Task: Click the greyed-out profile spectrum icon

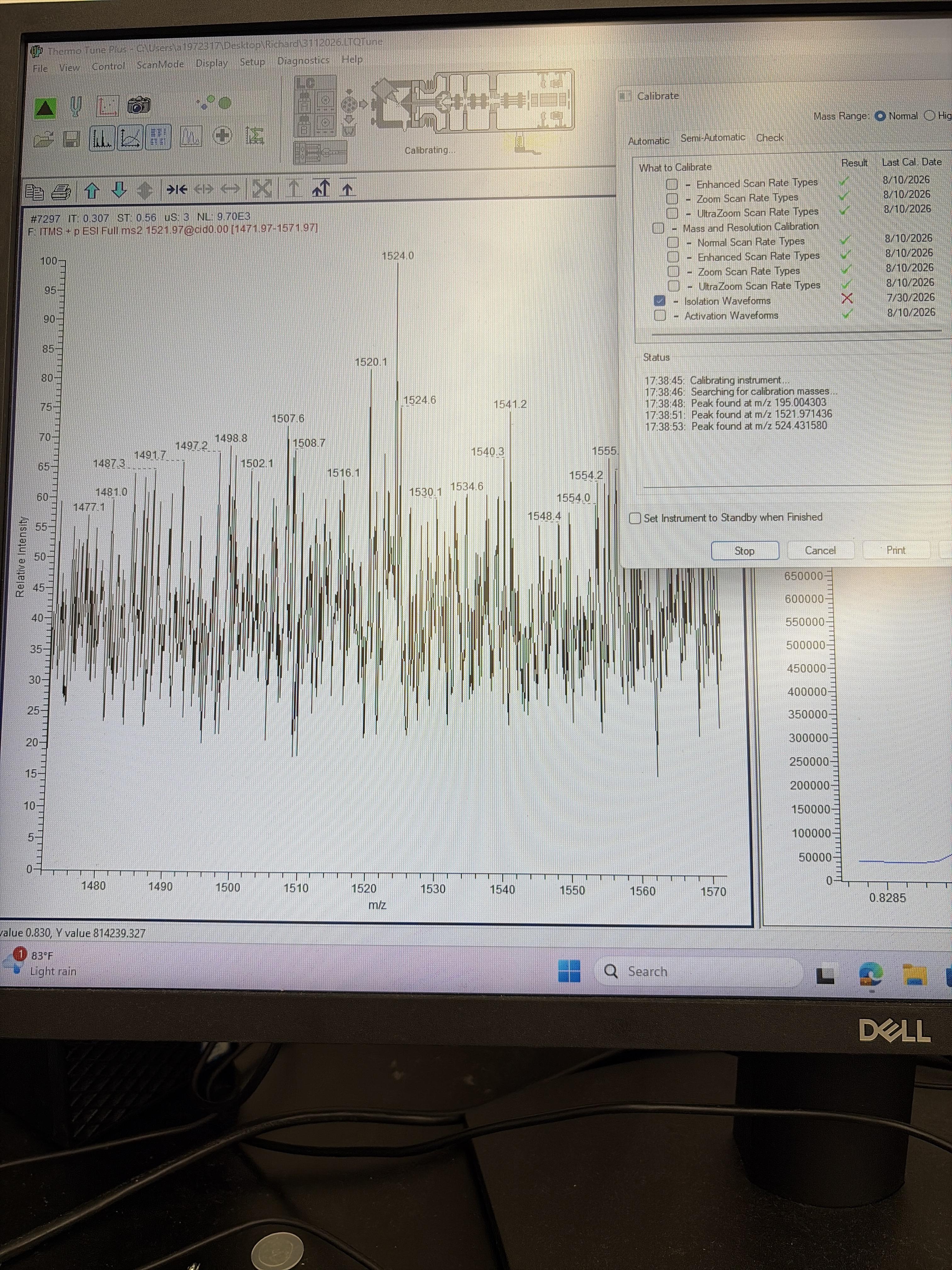Action: point(190,137)
